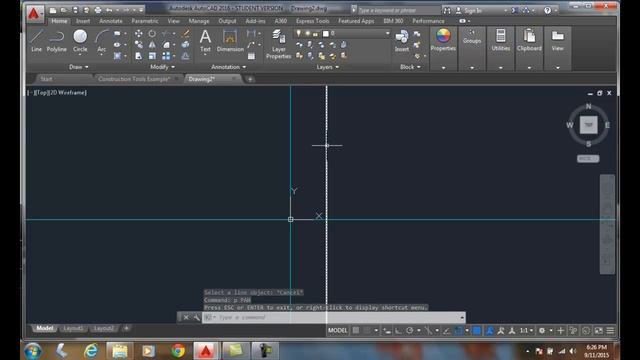This screenshot has width=640, height=360.
Task: Click the Rectangular Array tool icon
Action: pos(166,56)
